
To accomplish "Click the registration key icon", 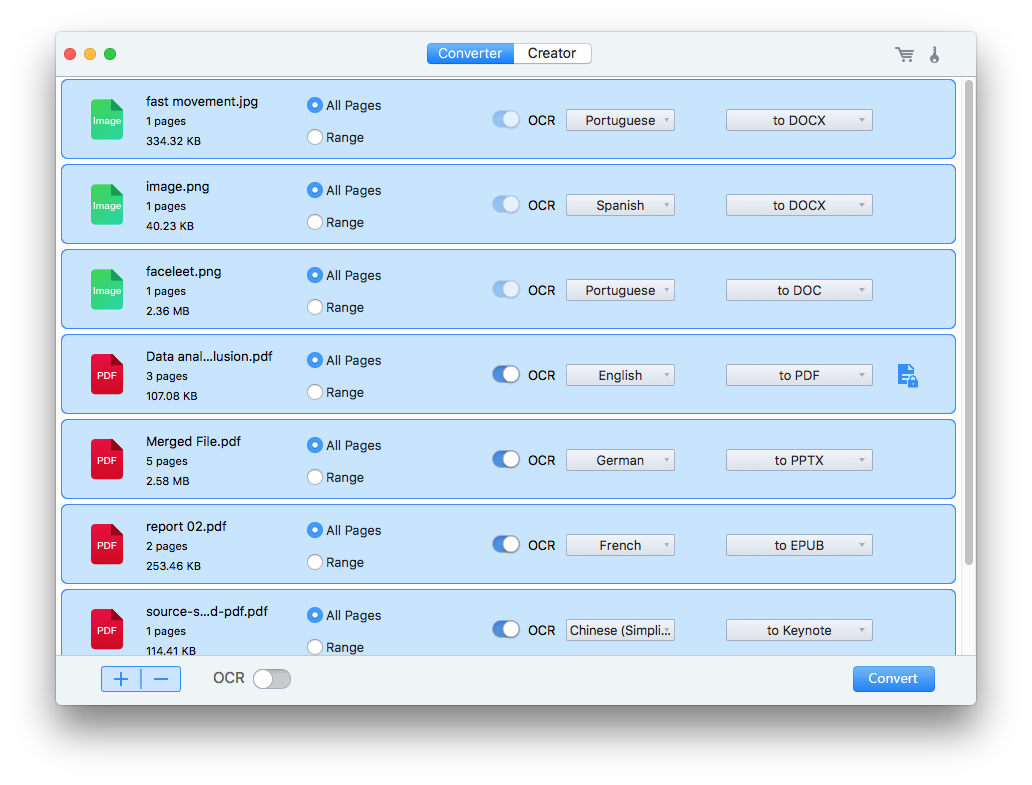I will (934, 55).
